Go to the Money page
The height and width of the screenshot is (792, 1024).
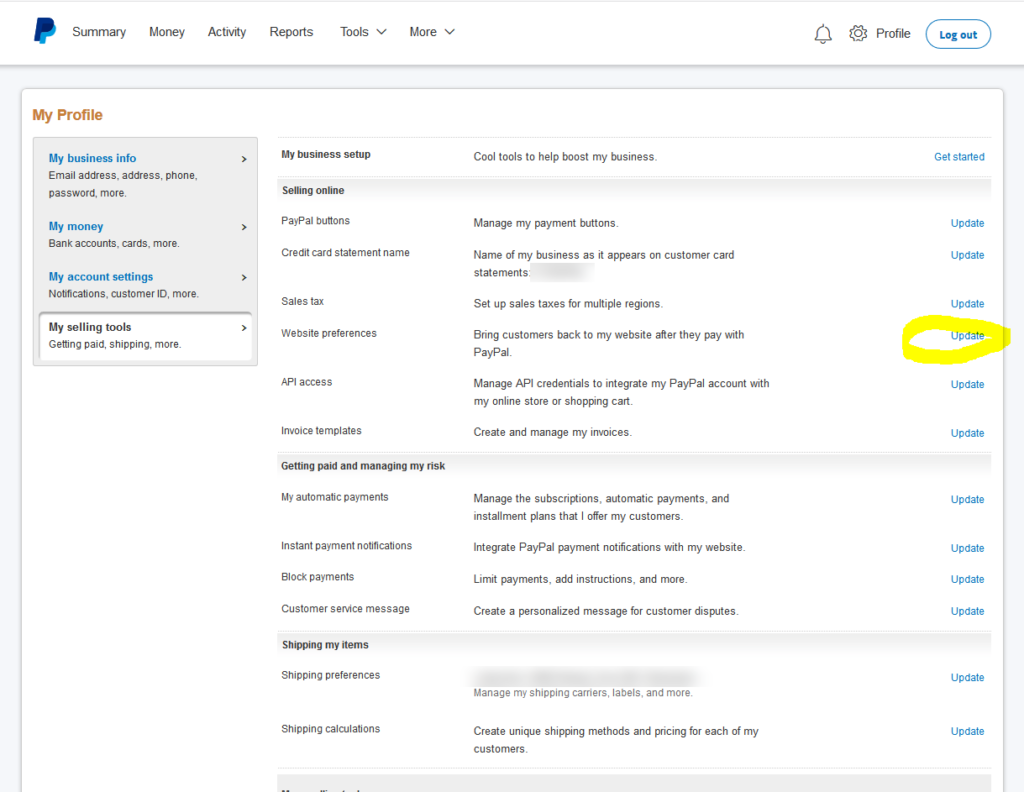click(167, 32)
